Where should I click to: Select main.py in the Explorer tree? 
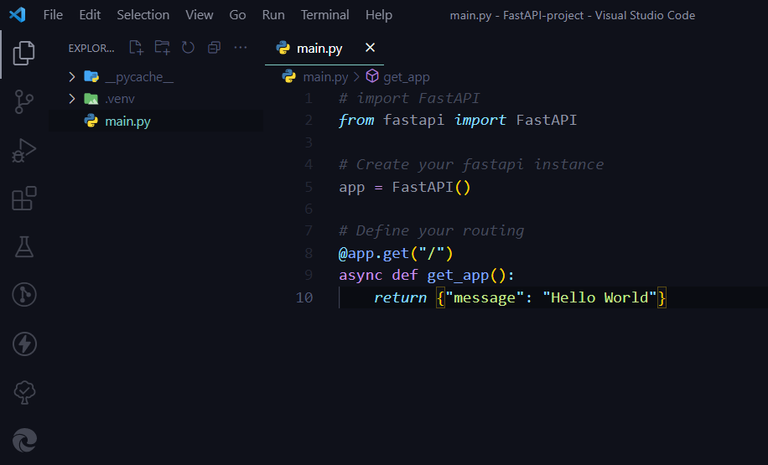pyautogui.click(x=157, y=121)
